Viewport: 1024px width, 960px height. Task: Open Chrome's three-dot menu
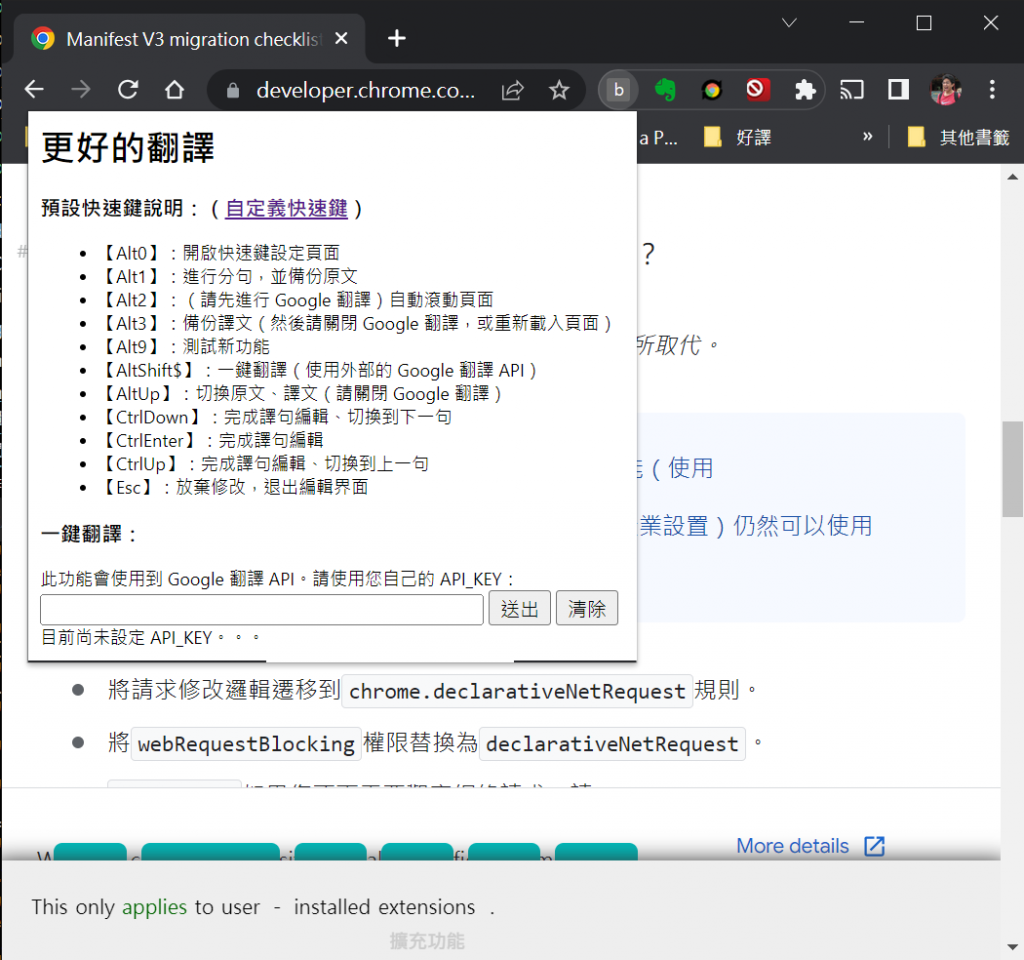tap(992, 89)
